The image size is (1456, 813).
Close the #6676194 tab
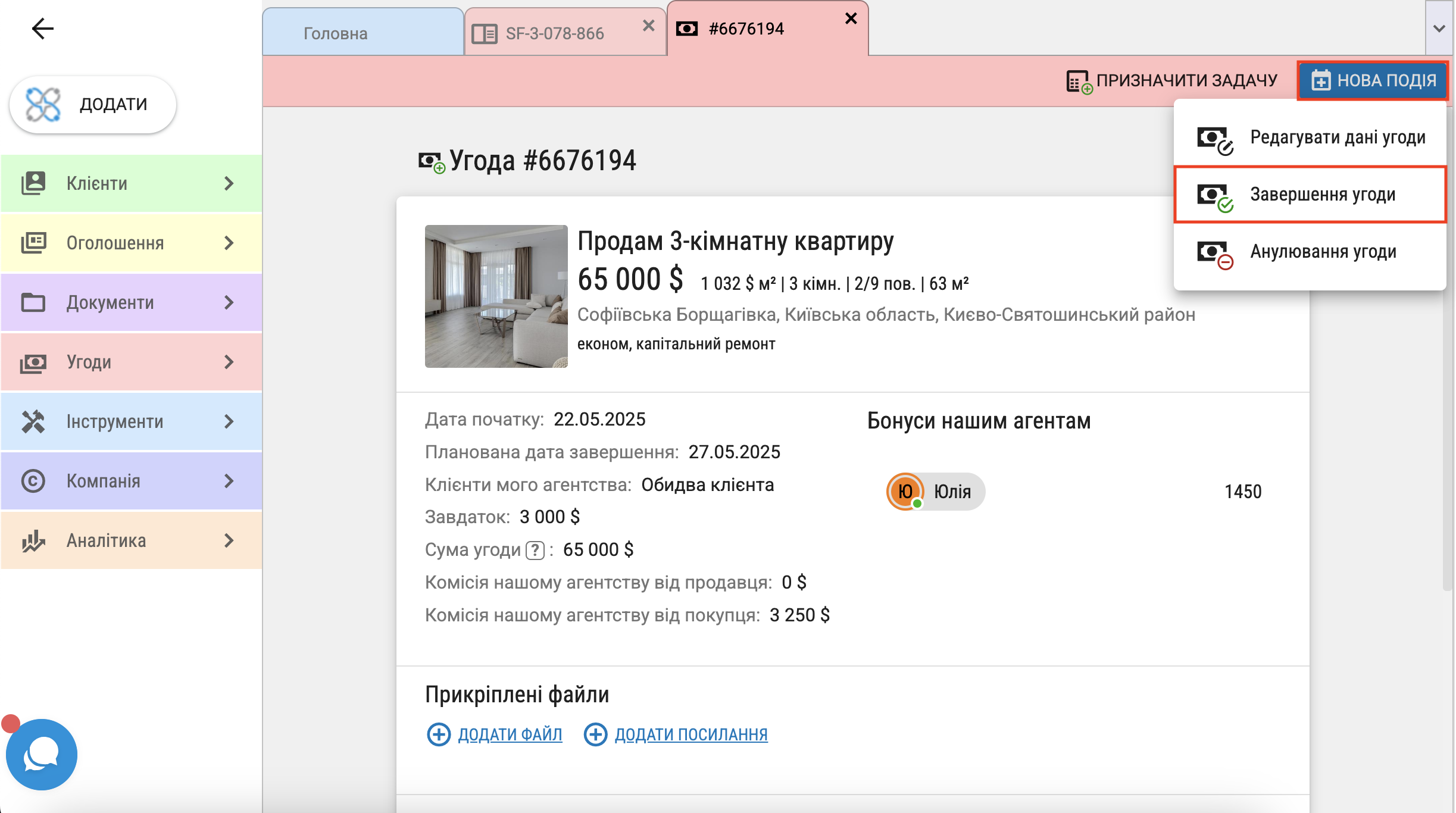(851, 18)
